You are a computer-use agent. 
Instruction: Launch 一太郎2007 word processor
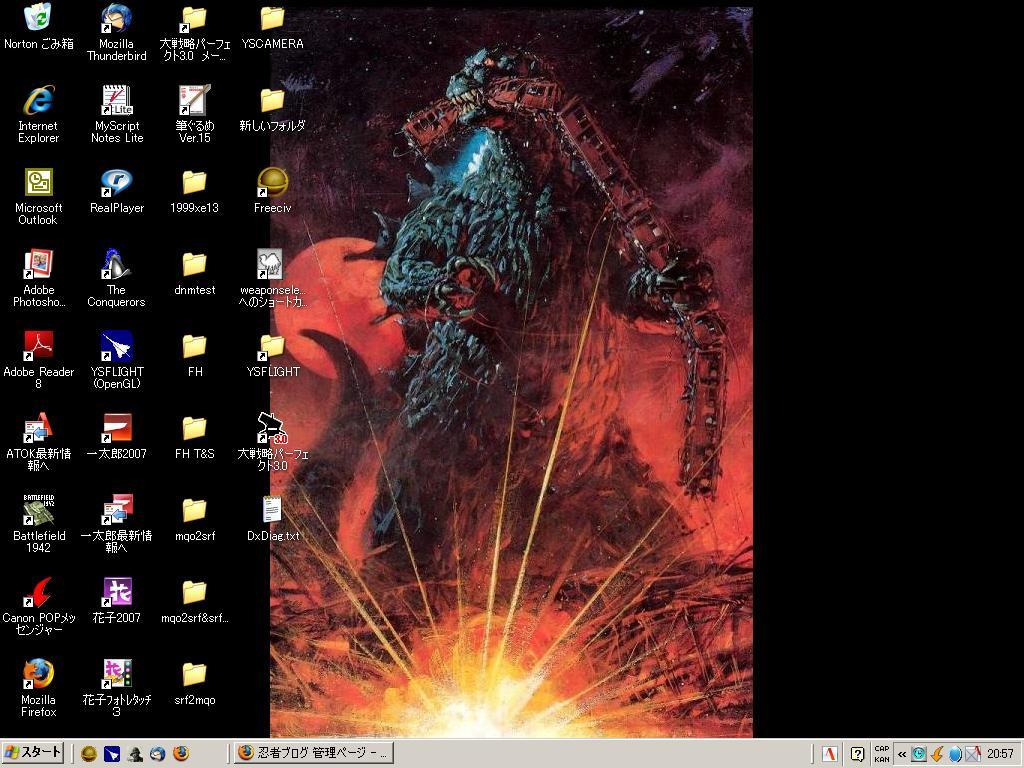pyautogui.click(x=116, y=438)
